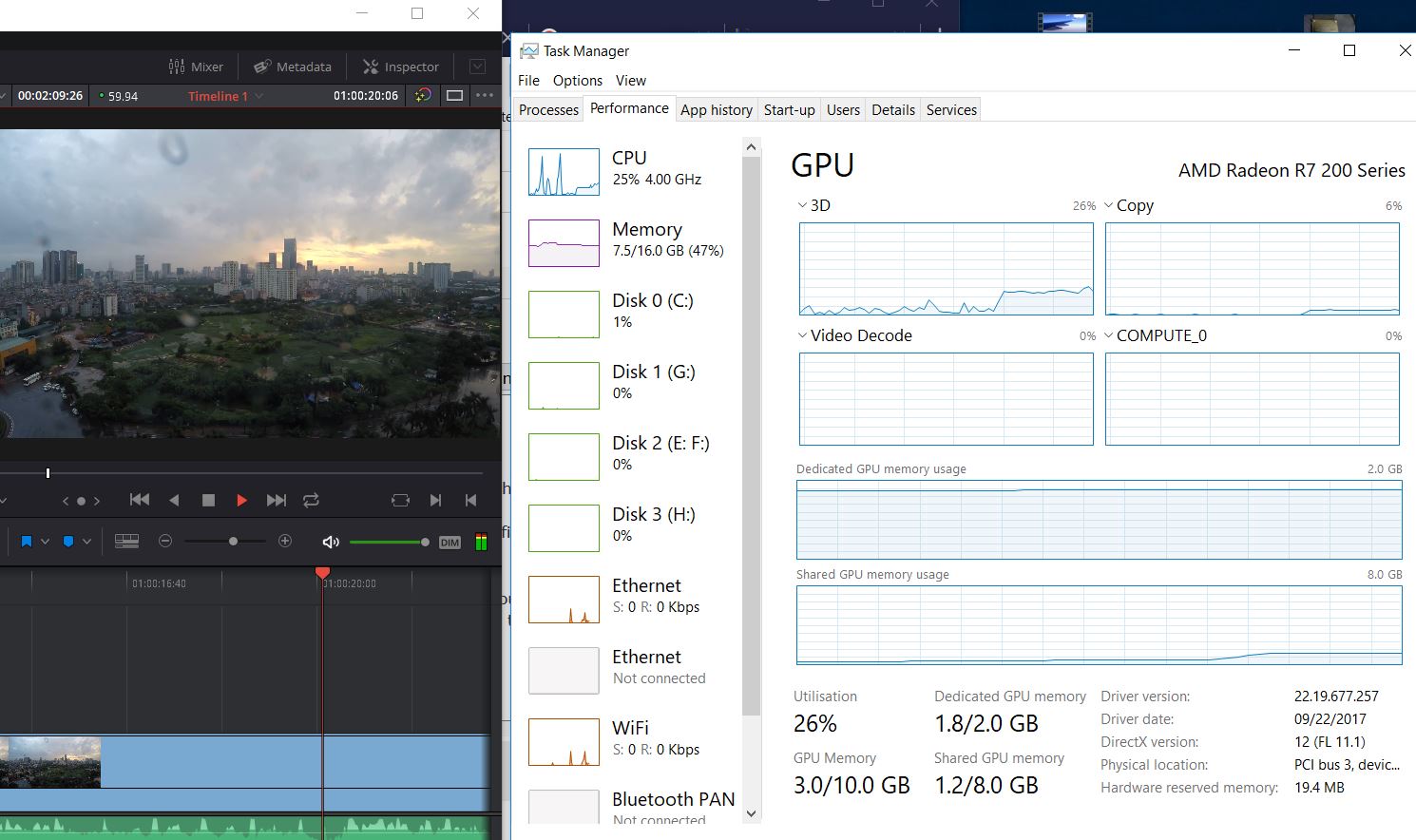
Task: Add a blue flag to the clip
Action: tap(27, 542)
